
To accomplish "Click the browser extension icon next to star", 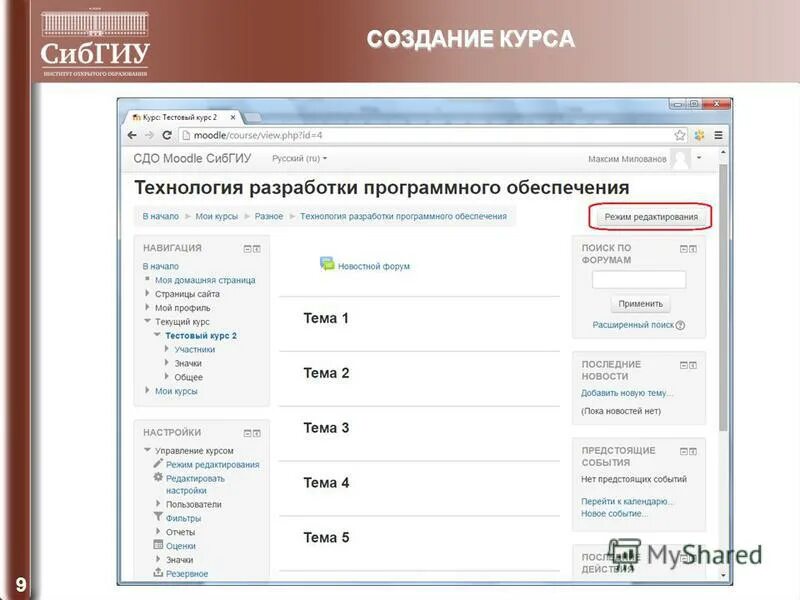I will tap(699, 135).
